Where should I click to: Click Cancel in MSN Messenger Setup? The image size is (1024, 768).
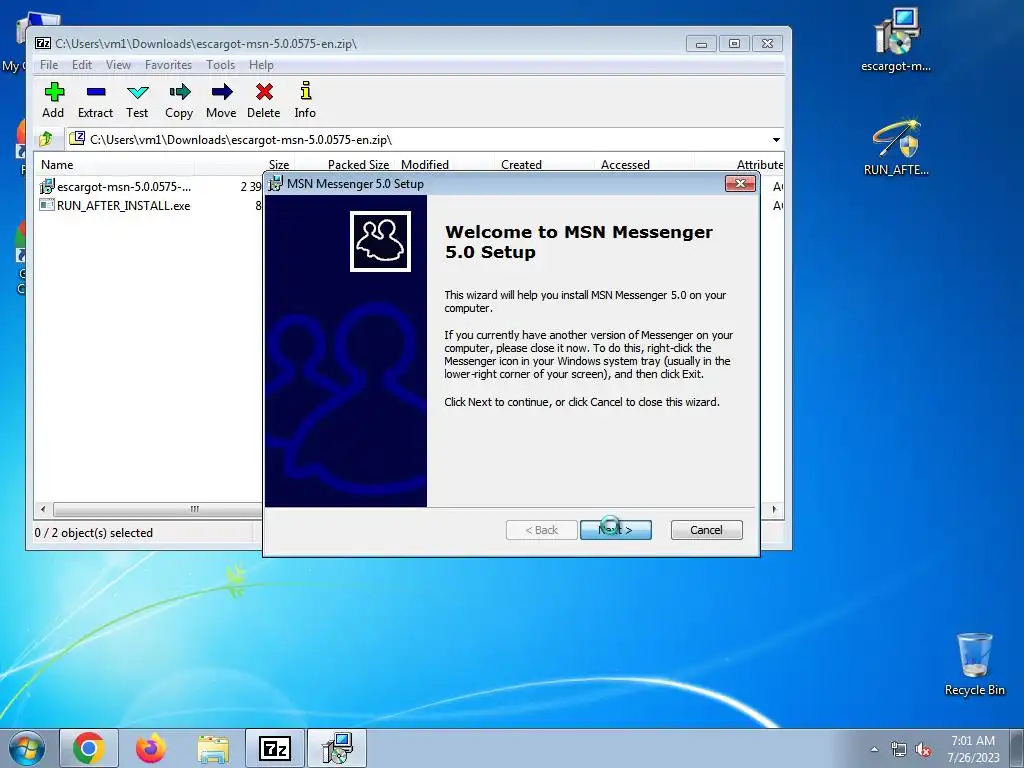pos(707,530)
